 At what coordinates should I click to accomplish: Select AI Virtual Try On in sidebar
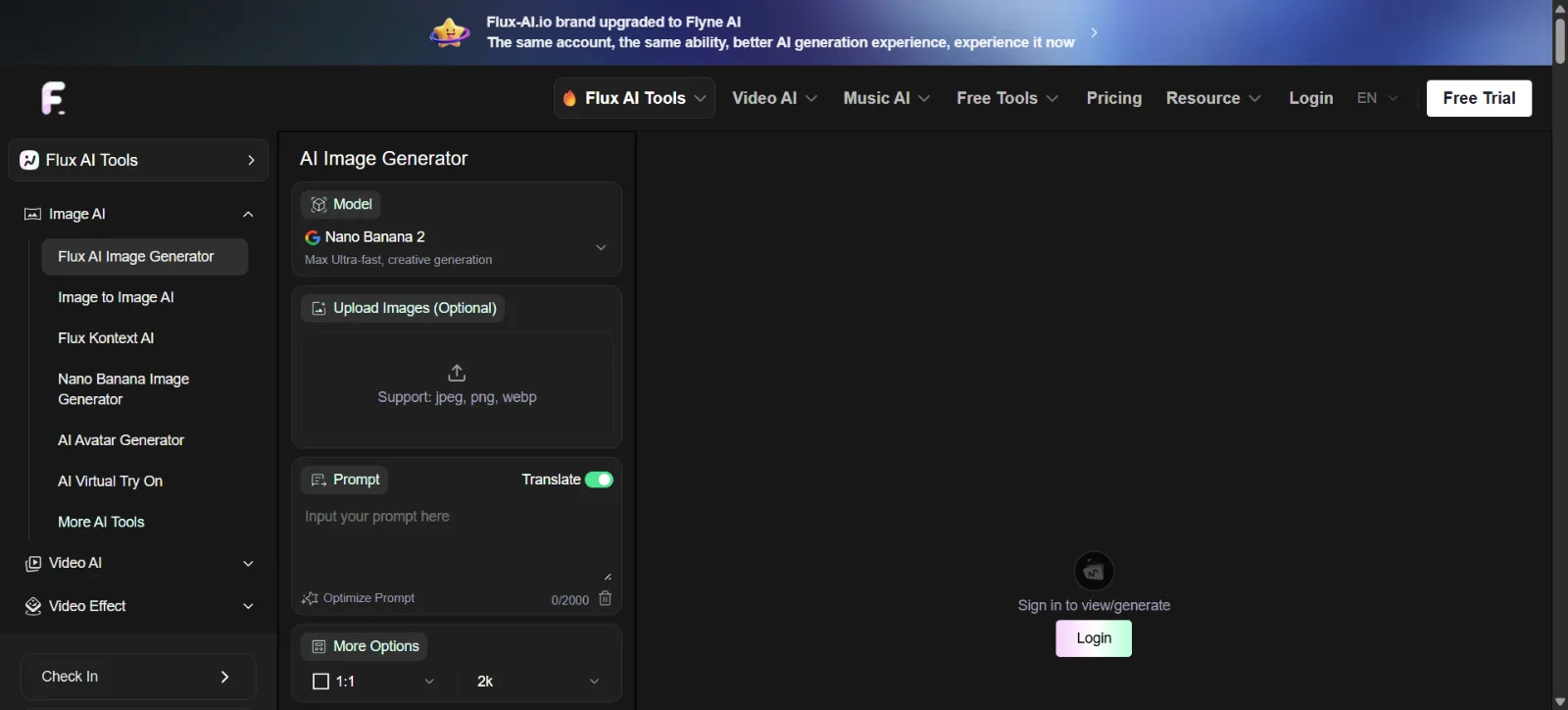(x=110, y=482)
